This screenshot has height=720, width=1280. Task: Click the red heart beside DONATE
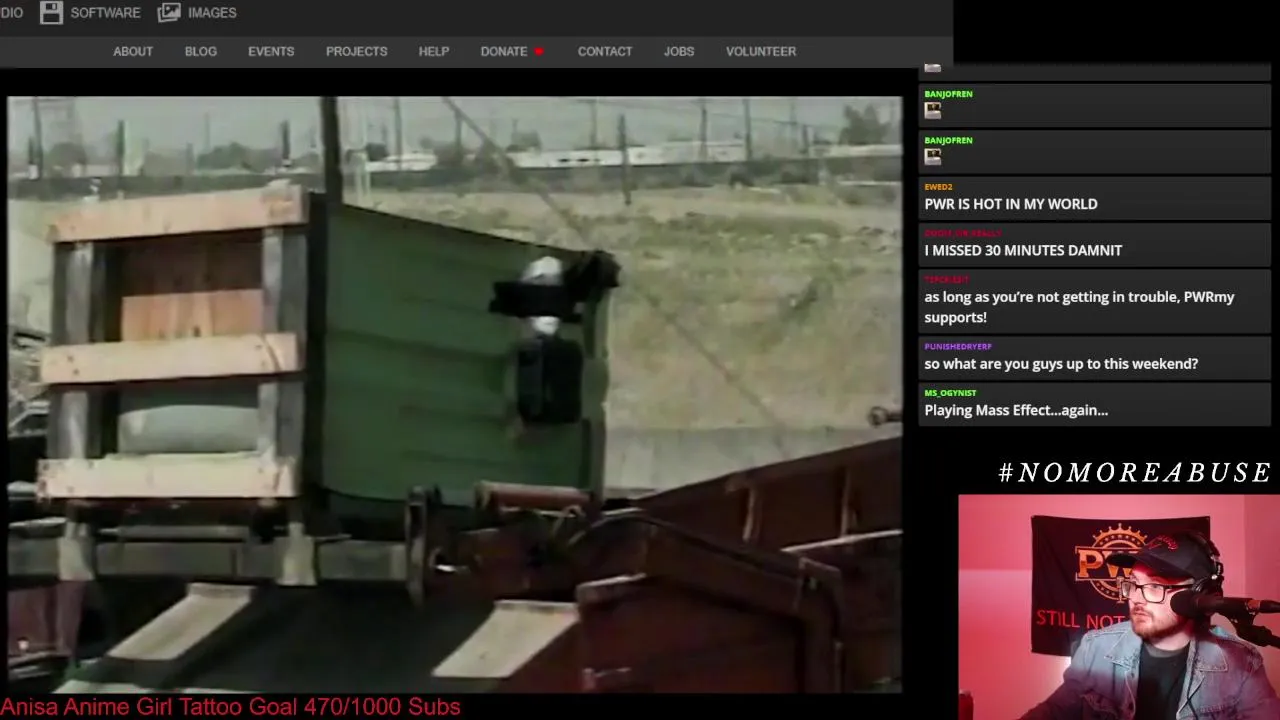click(539, 51)
